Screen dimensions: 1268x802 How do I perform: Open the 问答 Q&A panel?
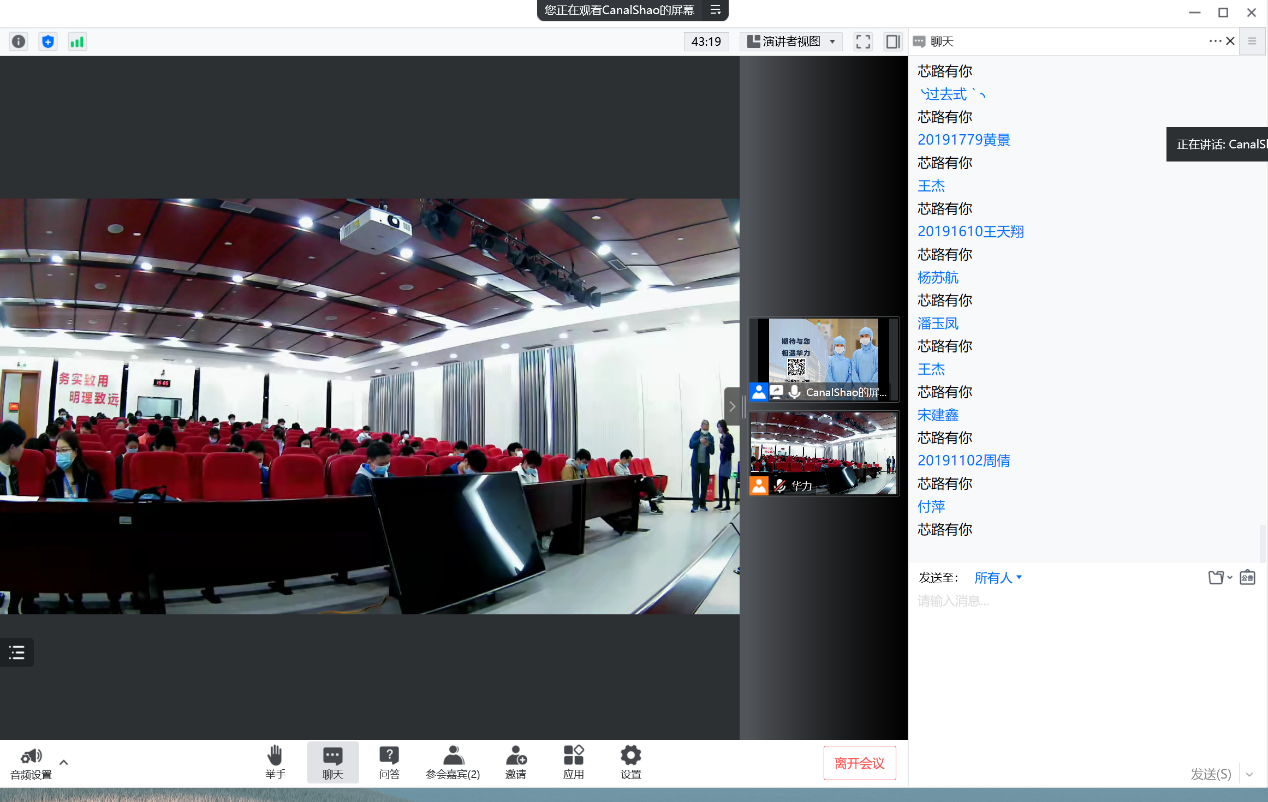[389, 762]
